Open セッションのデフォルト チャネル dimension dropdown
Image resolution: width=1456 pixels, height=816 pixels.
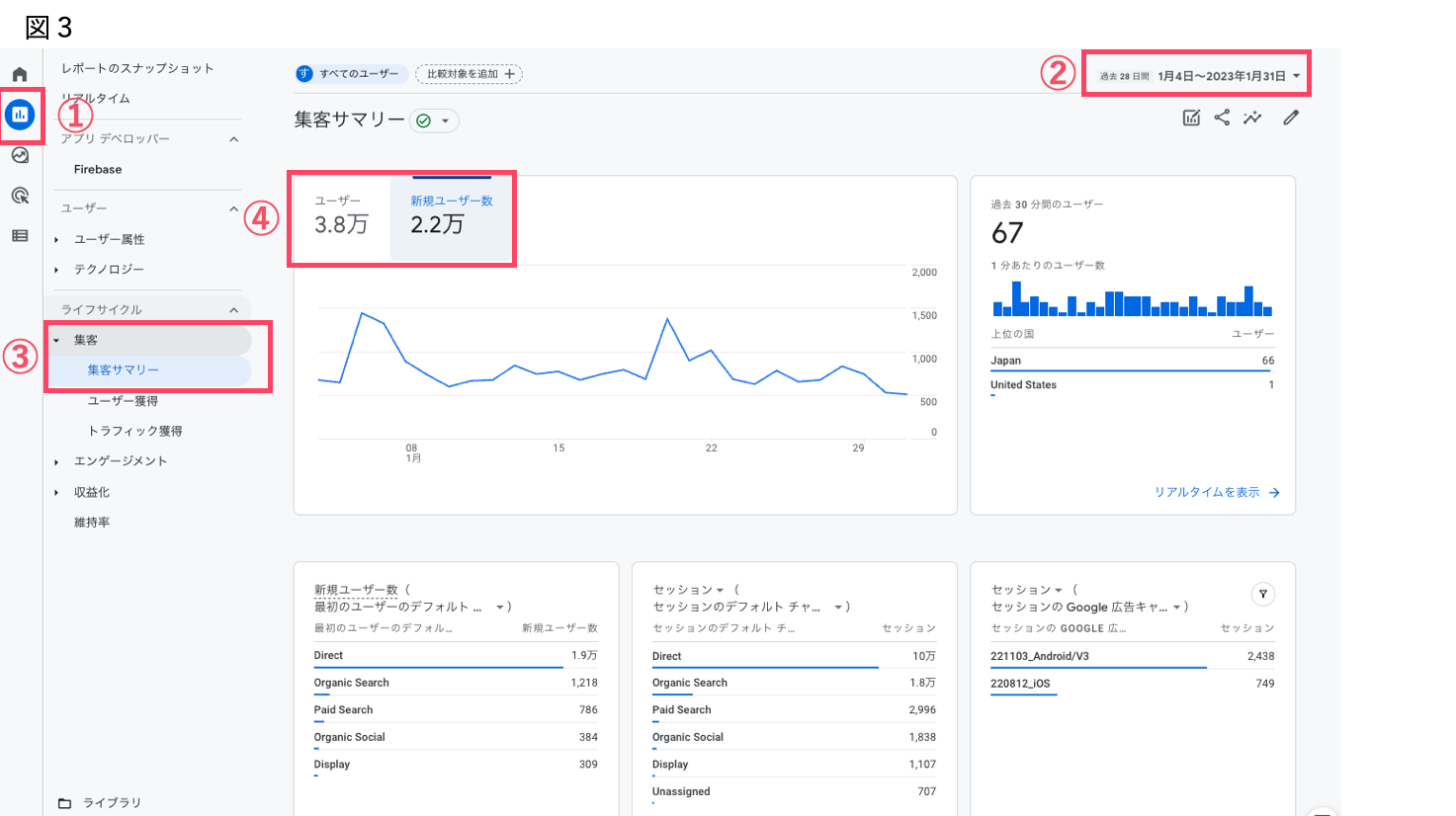tap(838, 608)
